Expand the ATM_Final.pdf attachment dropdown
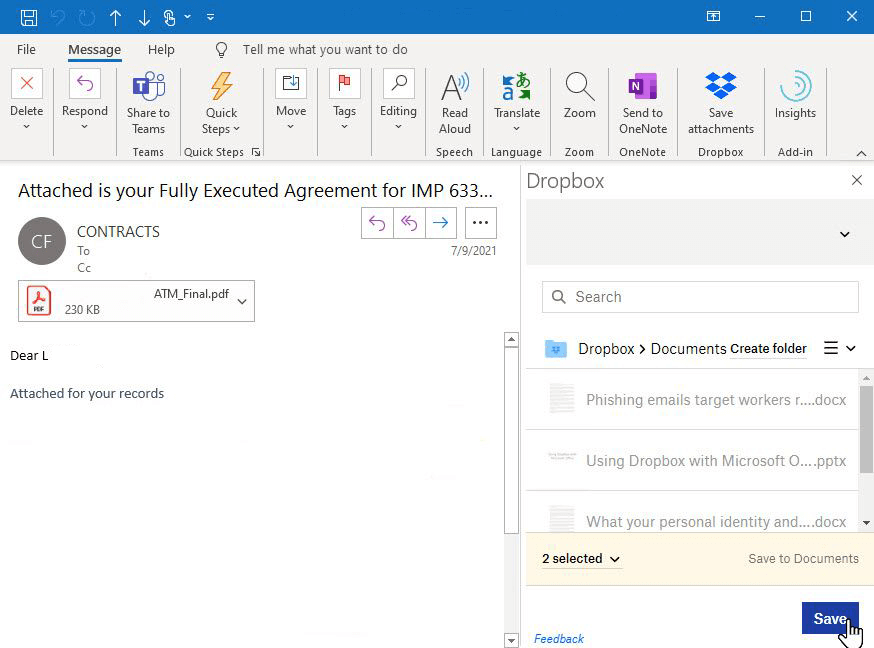 pos(242,301)
